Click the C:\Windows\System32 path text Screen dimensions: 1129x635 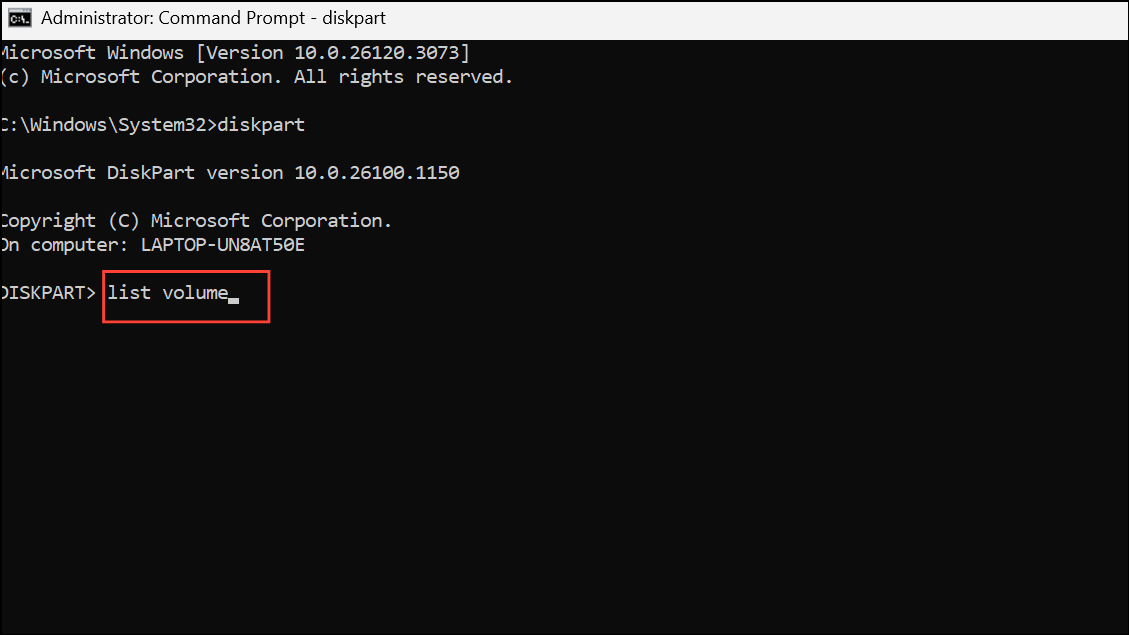(104, 125)
